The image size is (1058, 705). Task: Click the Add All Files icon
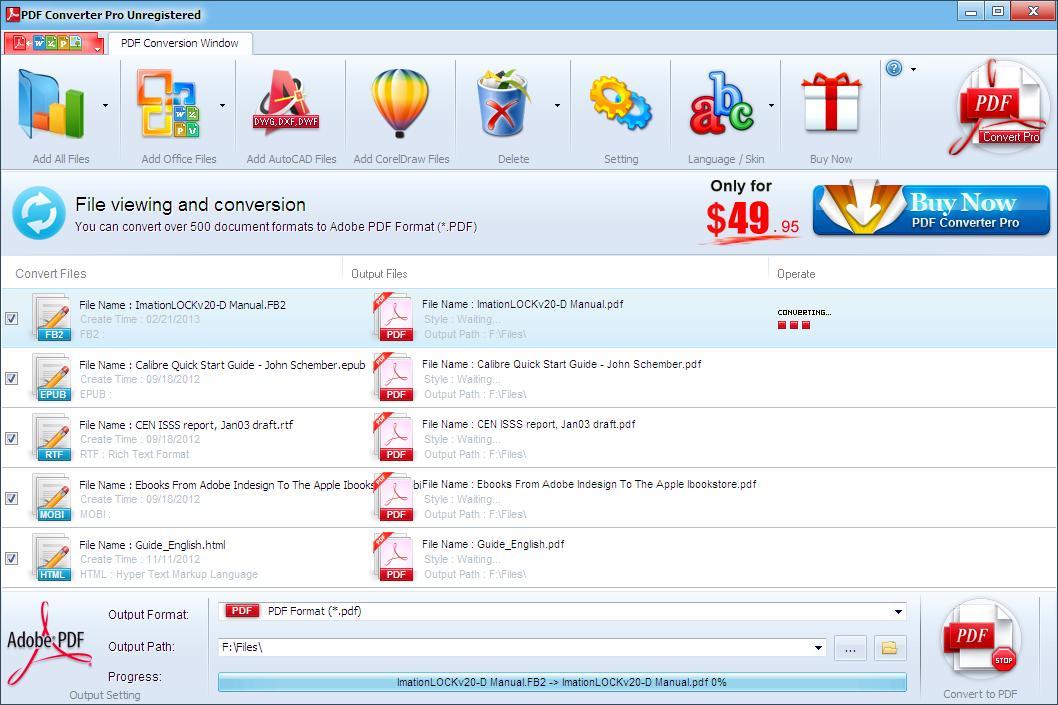(50, 105)
